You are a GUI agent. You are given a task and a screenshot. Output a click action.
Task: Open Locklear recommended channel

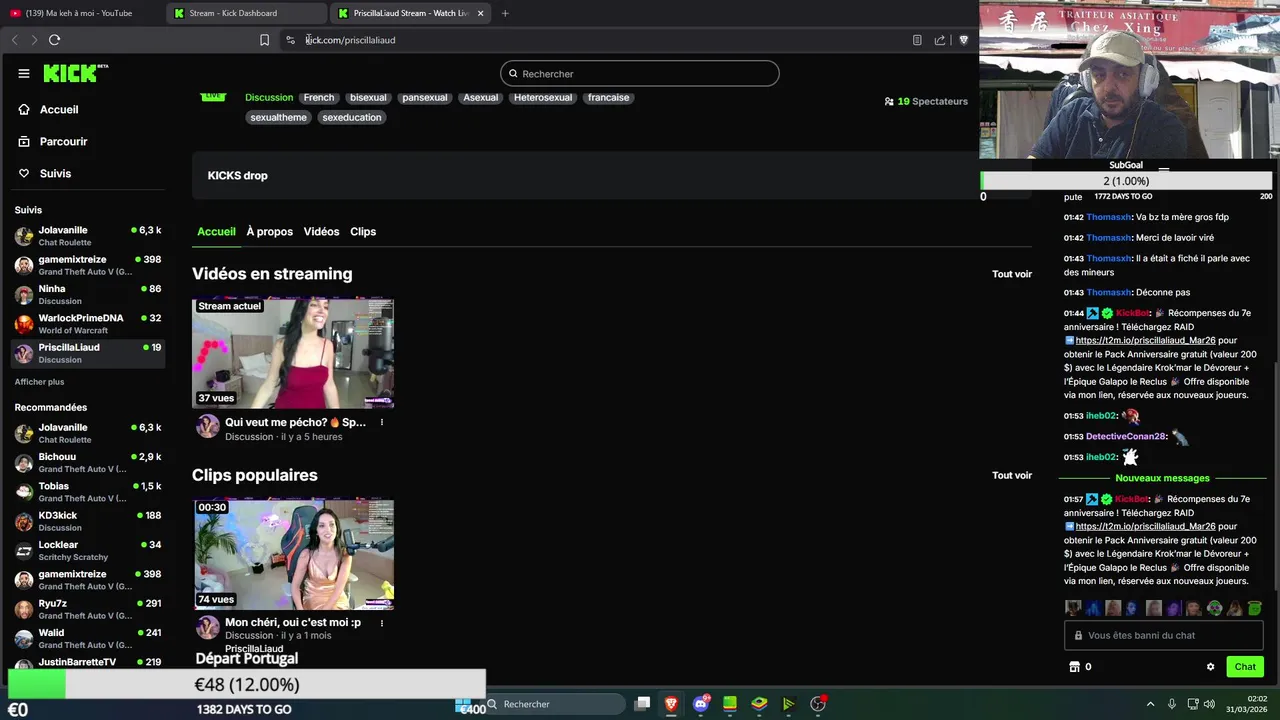(88, 550)
